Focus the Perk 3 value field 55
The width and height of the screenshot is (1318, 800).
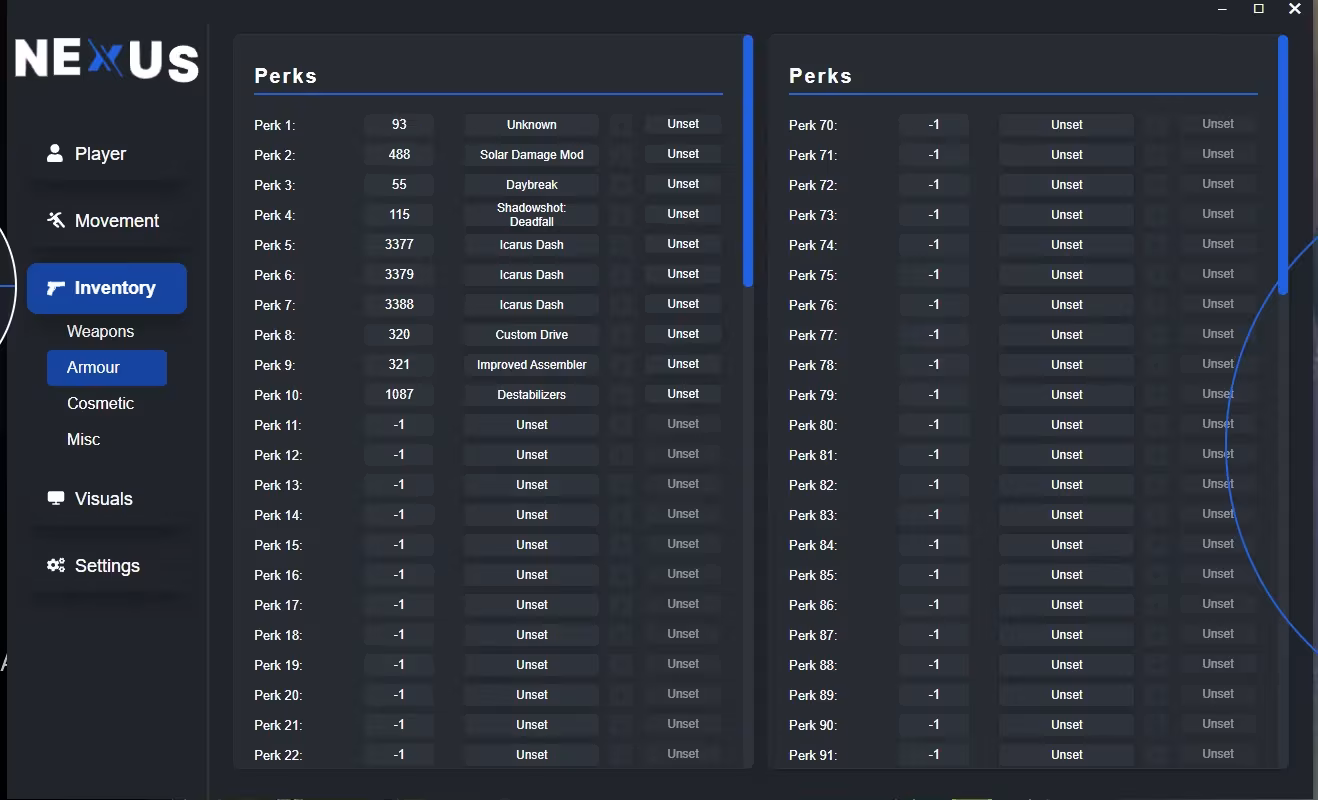[399, 184]
